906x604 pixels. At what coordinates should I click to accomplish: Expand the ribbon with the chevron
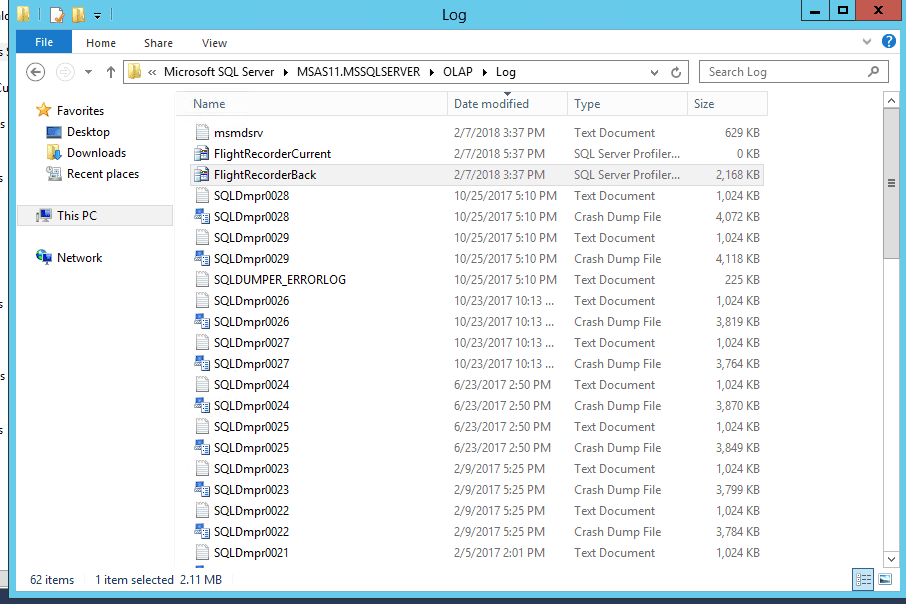[867, 42]
